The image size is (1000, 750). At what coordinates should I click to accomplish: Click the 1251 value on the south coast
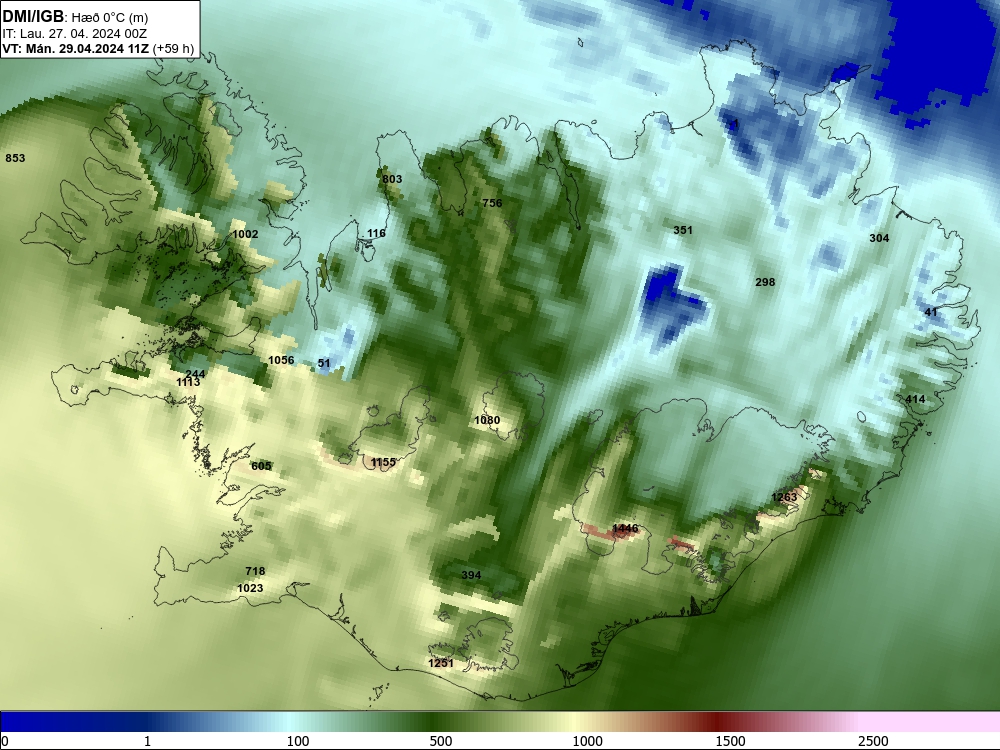tap(441, 663)
